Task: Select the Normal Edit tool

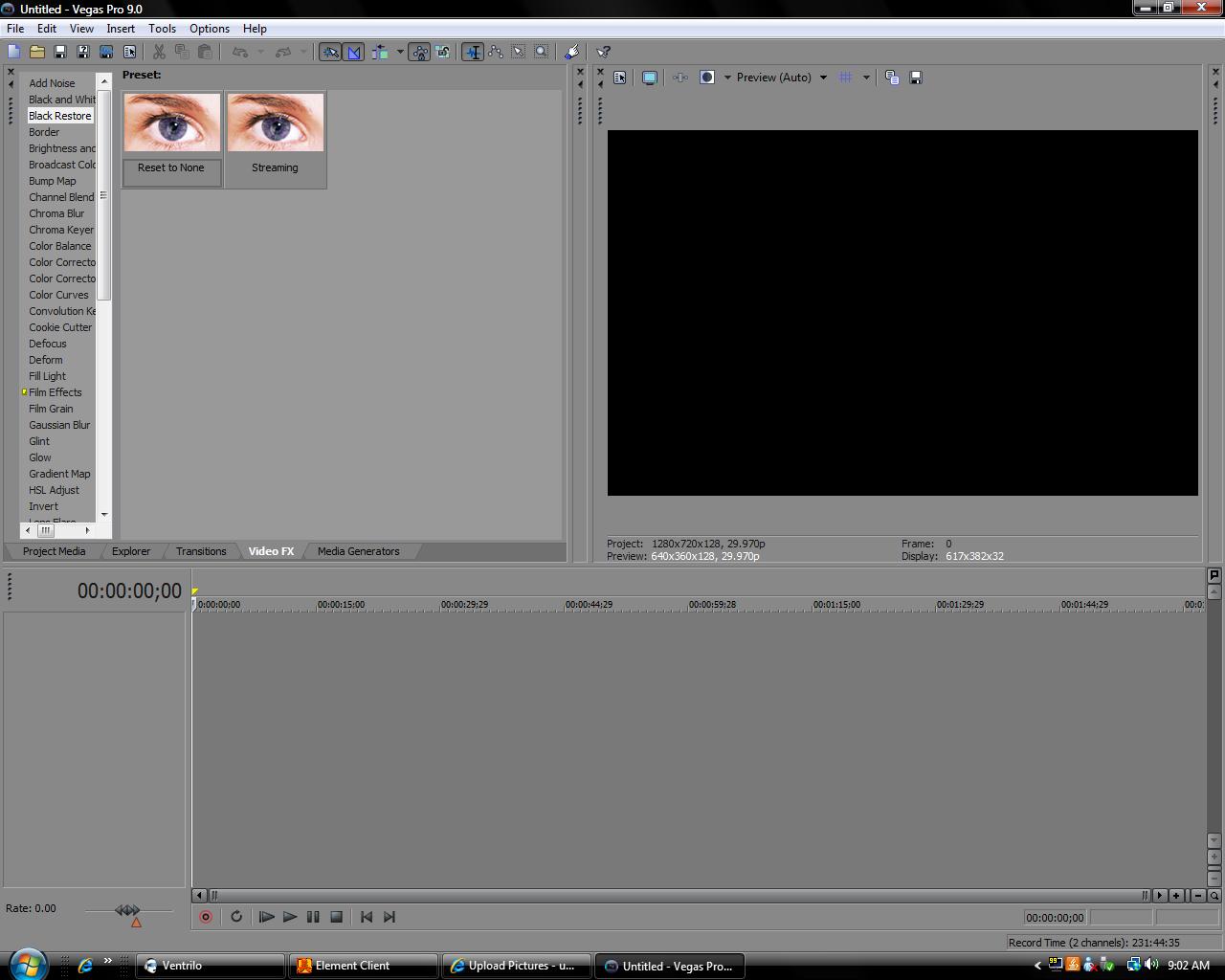Action: [473, 52]
